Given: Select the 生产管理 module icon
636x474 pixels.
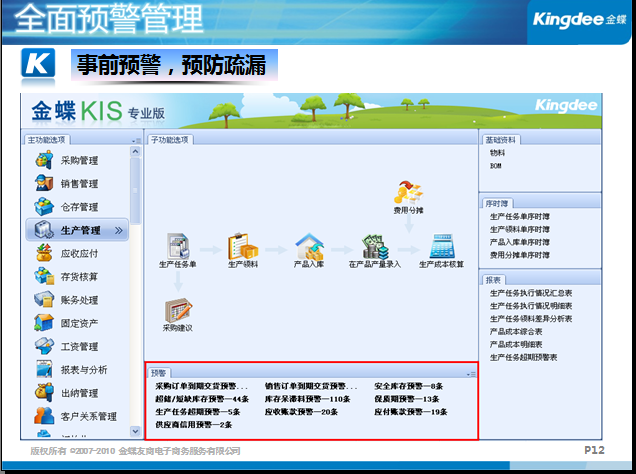Looking at the screenshot, I should (44, 229).
